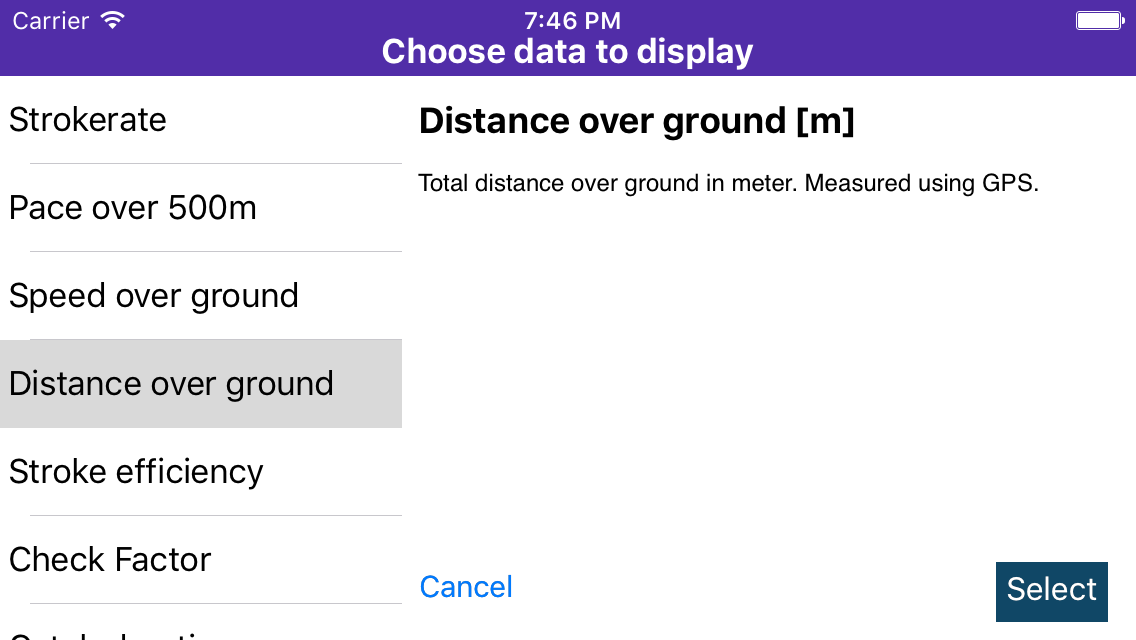1136x640 pixels.
Task: Click the Measured using GPS sentence
Action: tap(922, 184)
